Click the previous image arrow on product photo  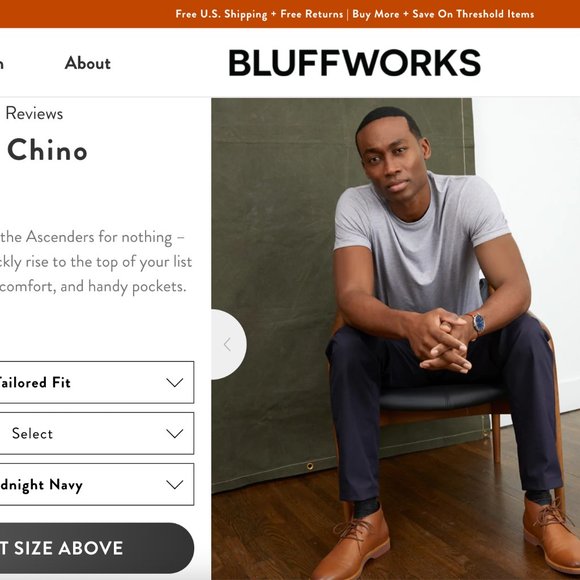tap(228, 344)
